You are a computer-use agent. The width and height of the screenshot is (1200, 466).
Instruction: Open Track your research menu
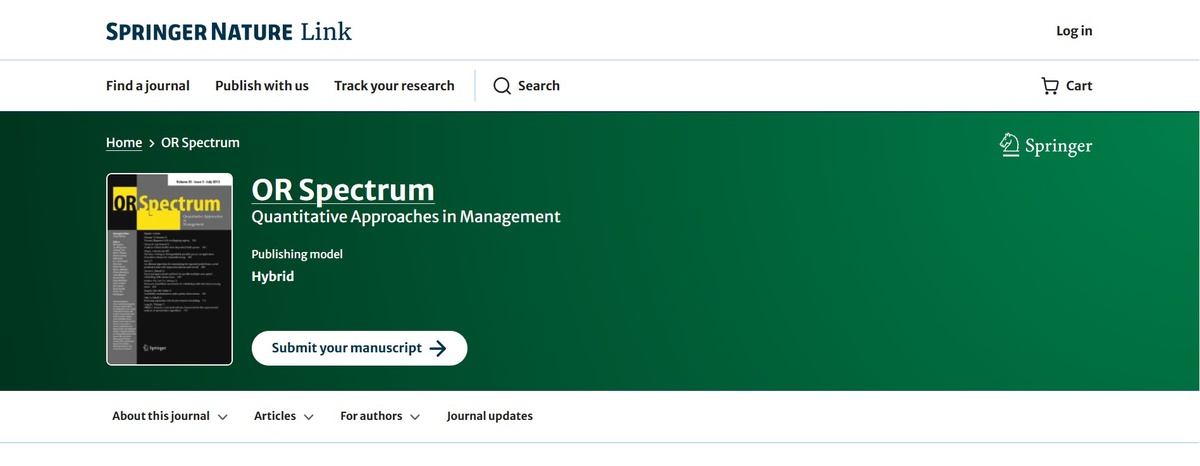[394, 86]
